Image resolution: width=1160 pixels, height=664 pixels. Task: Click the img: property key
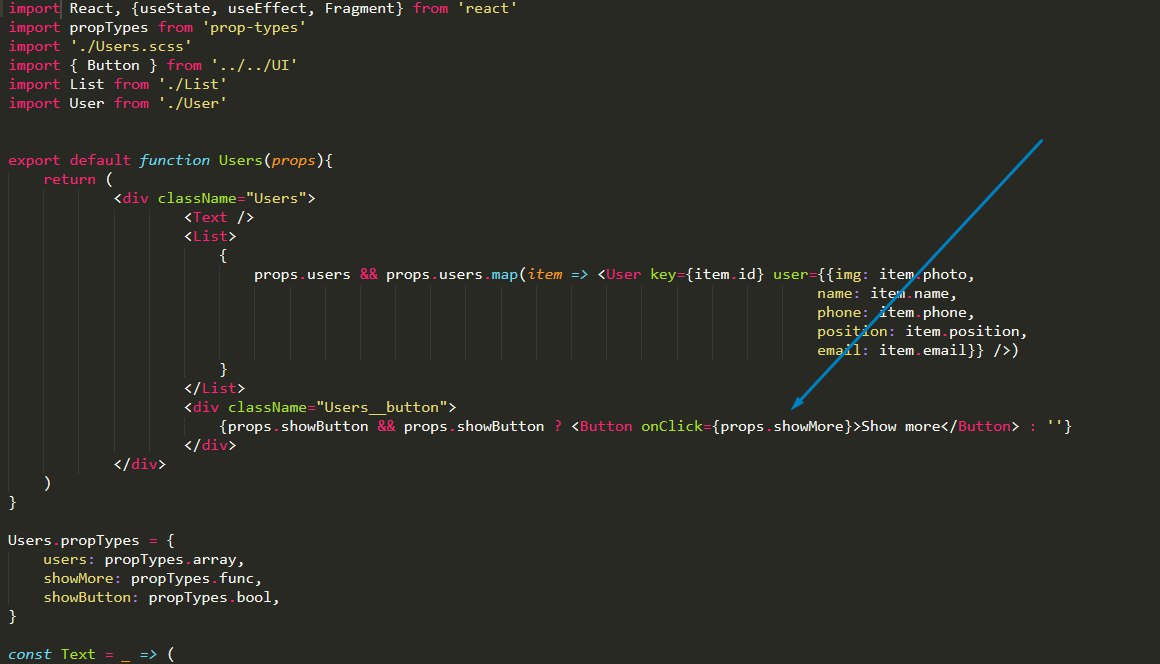pos(852,274)
